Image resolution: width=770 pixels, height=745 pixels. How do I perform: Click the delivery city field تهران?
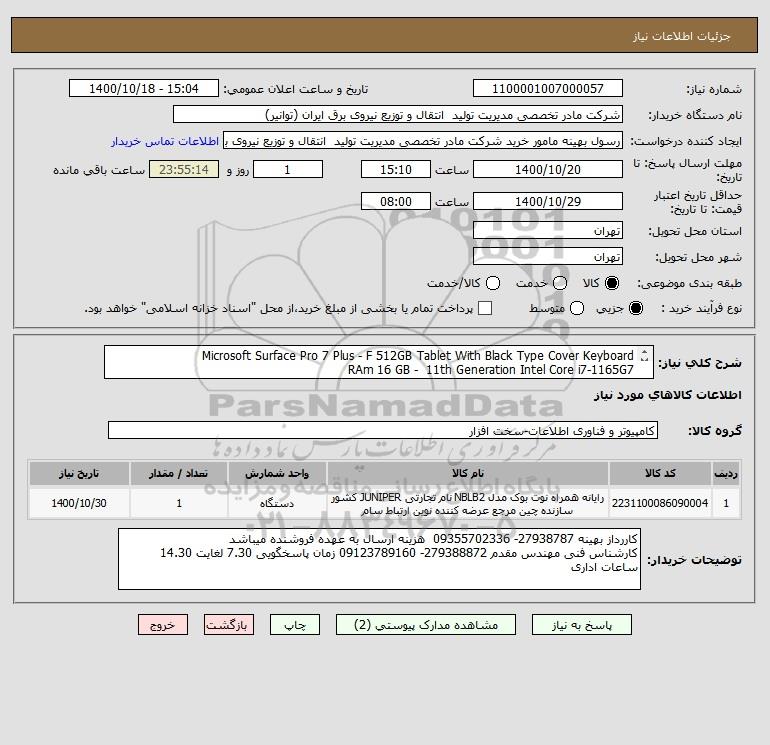[x=548, y=256]
